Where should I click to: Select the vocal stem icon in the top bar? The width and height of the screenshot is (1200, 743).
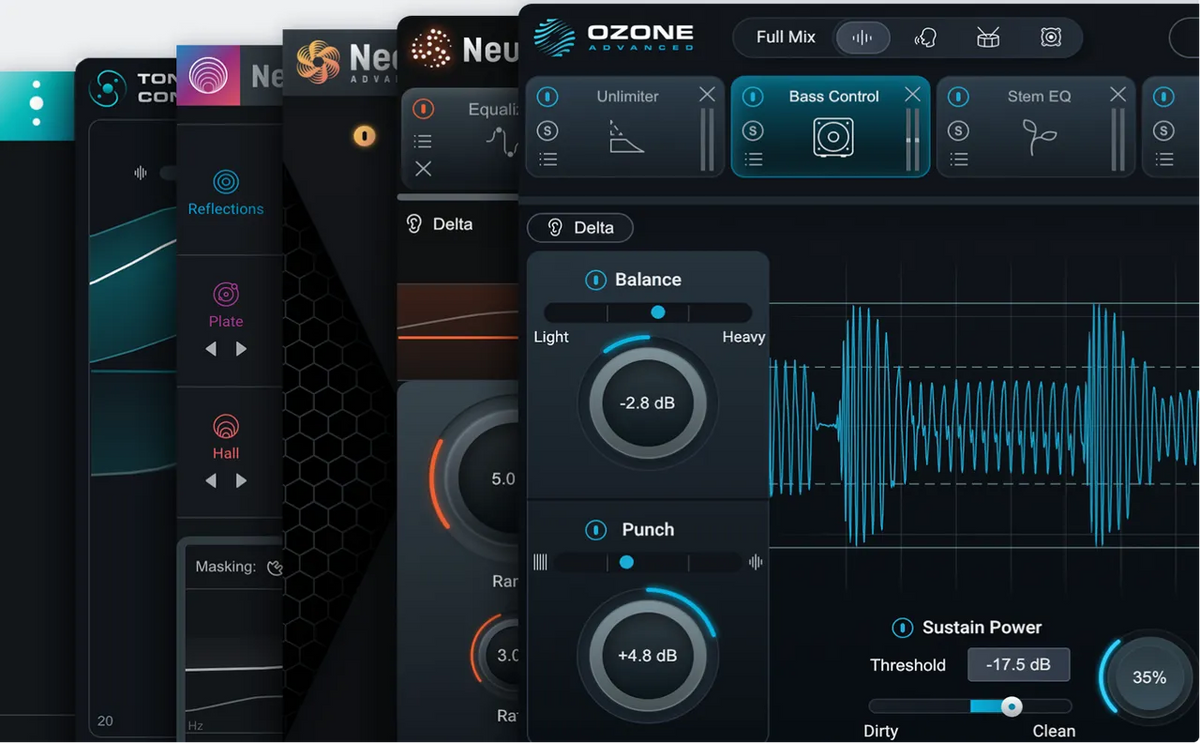point(925,37)
